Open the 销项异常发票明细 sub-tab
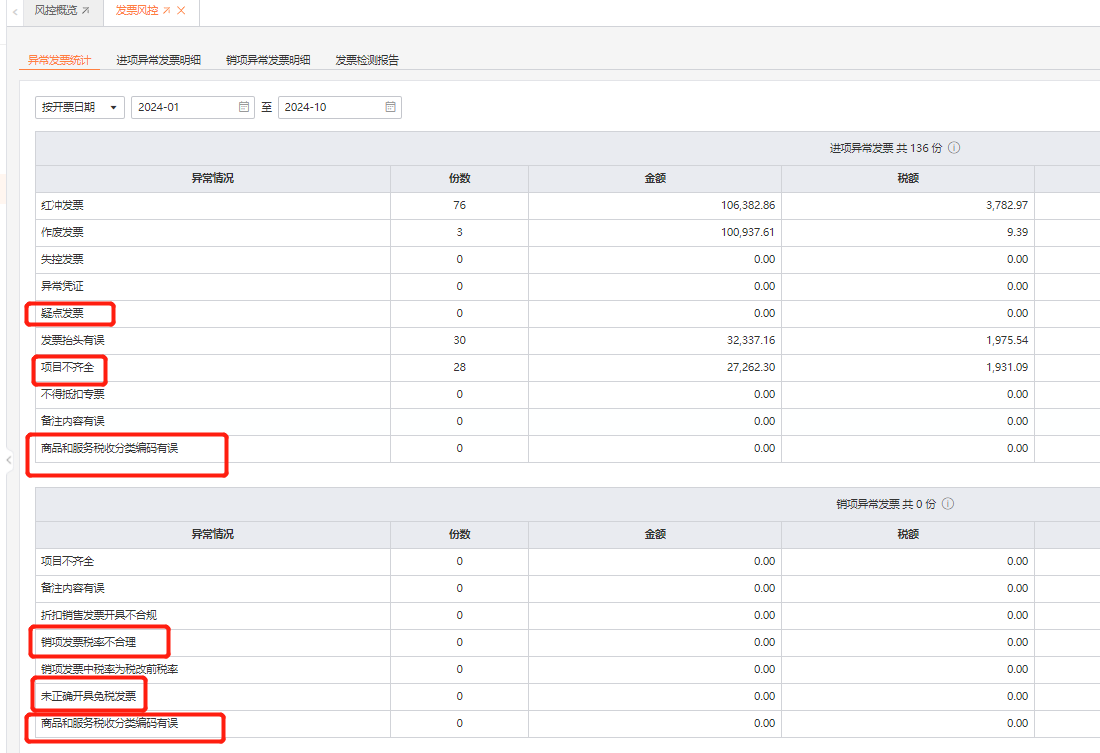This screenshot has width=1100, height=753. pos(268,60)
